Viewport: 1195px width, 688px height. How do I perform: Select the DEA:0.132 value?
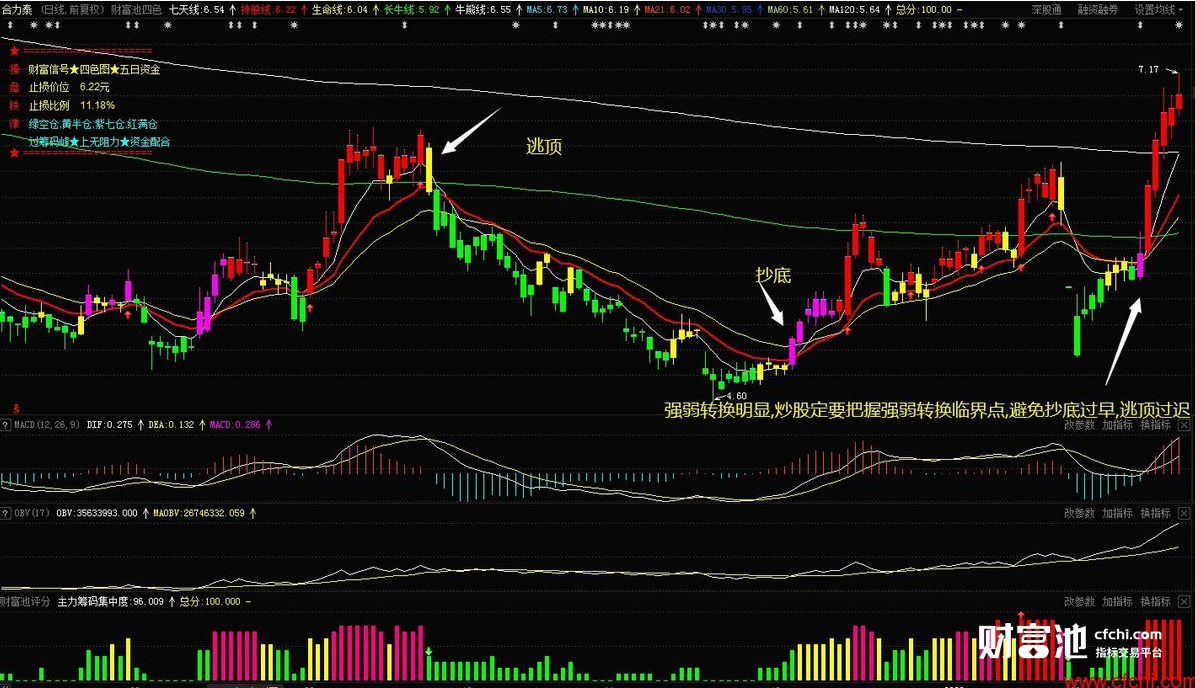point(171,424)
